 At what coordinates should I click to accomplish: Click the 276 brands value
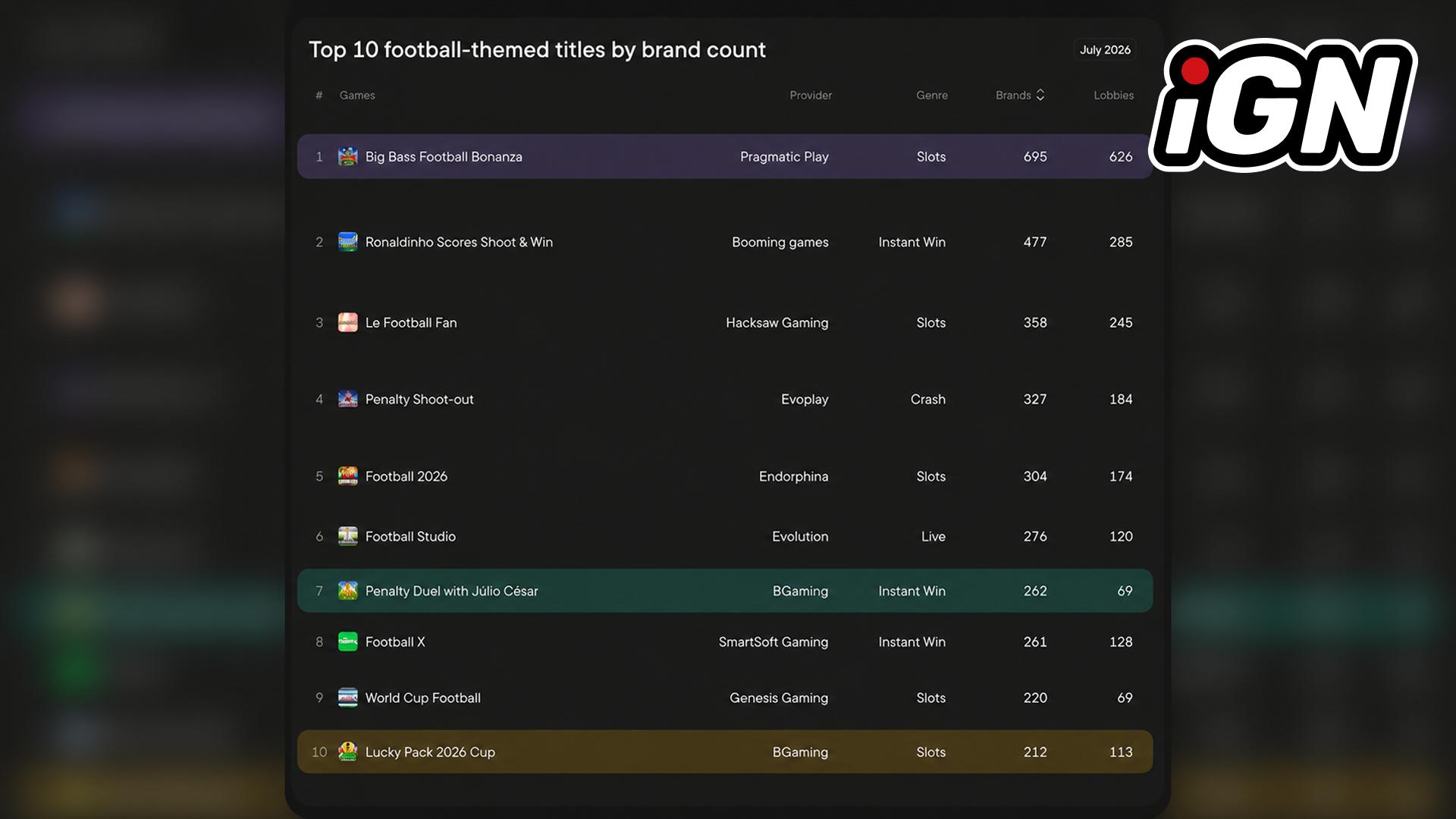pyautogui.click(x=1035, y=536)
